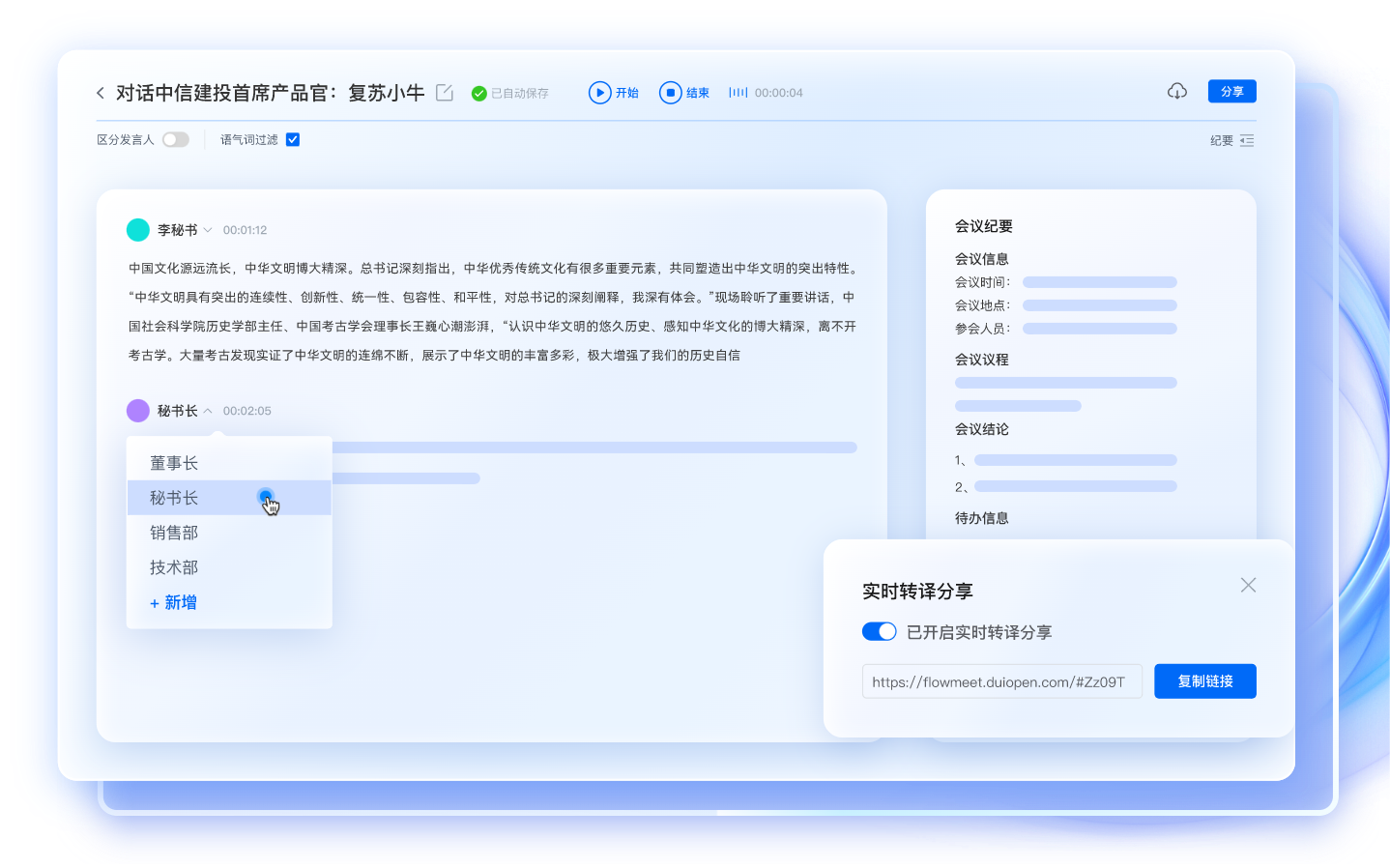Click the 会议议程 section heading

tap(982, 360)
